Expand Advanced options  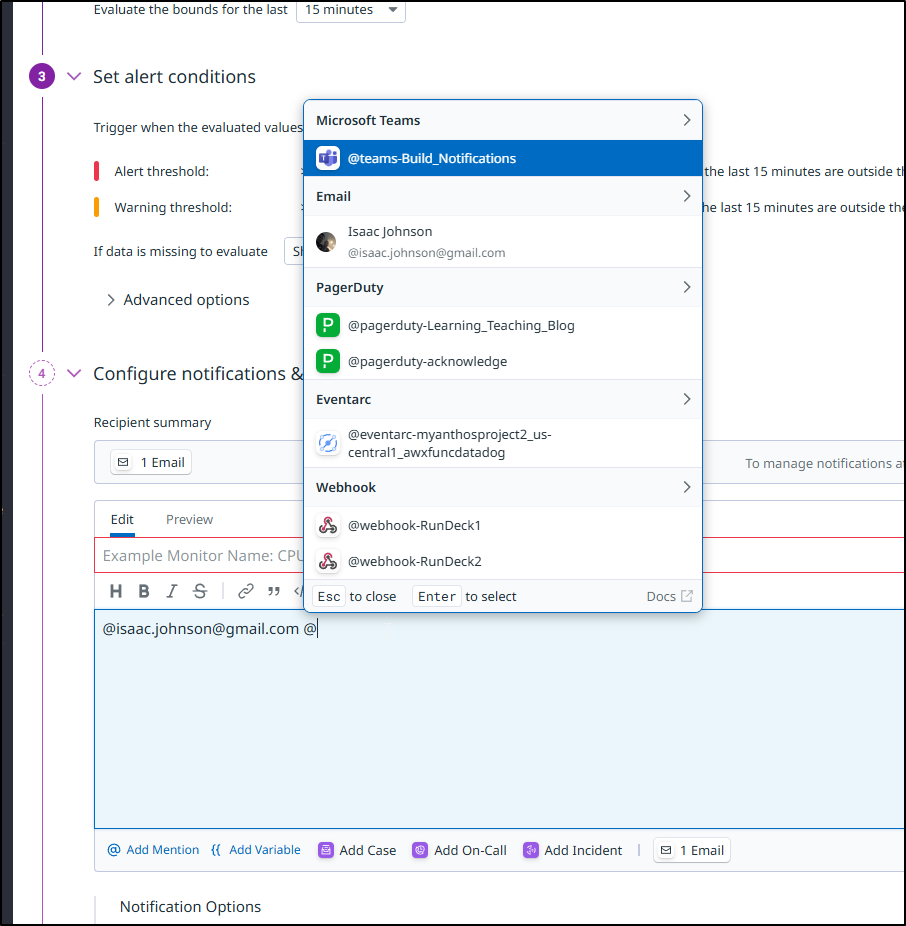178,300
